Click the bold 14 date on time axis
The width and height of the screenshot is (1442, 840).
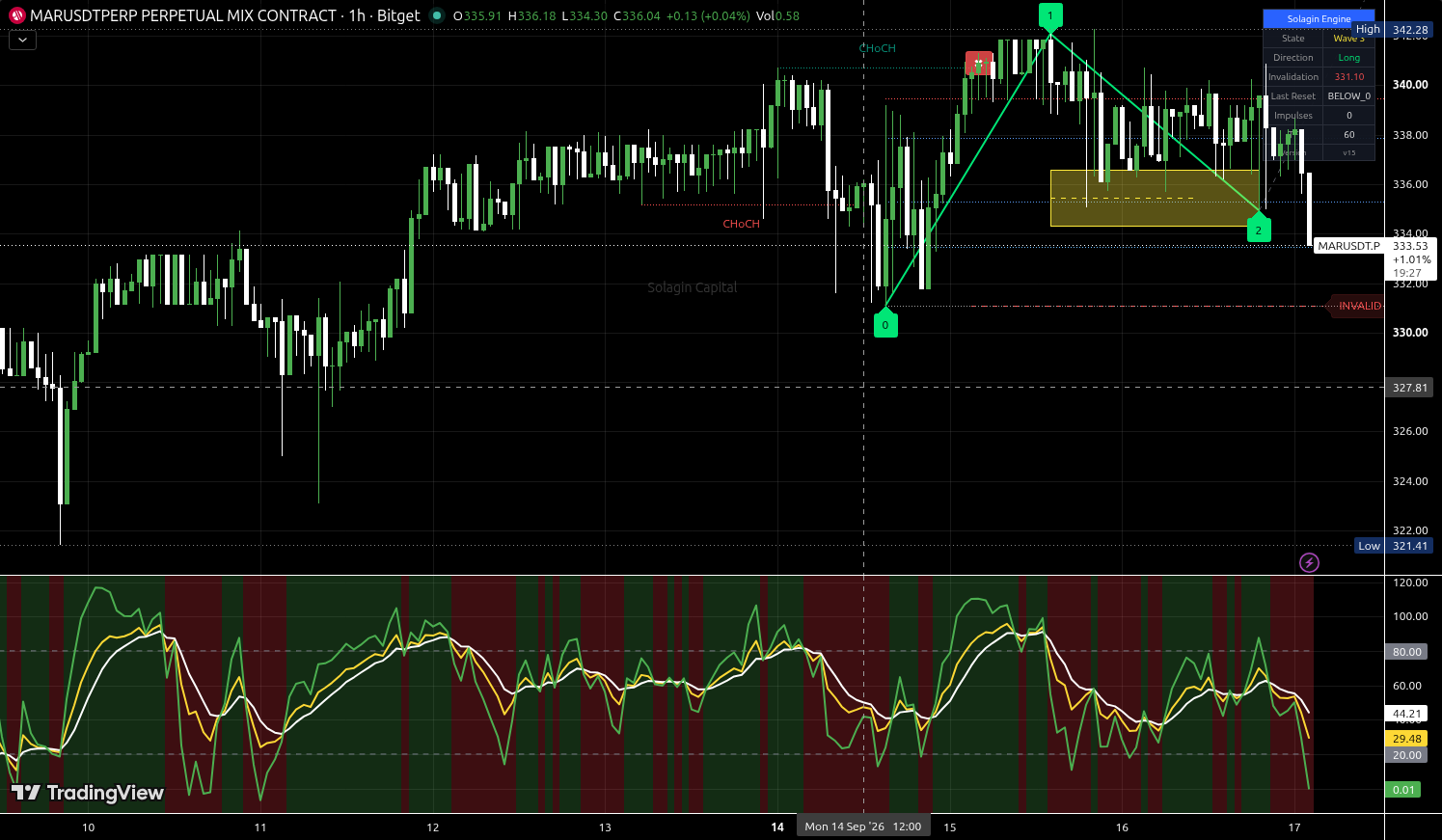coord(777,827)
